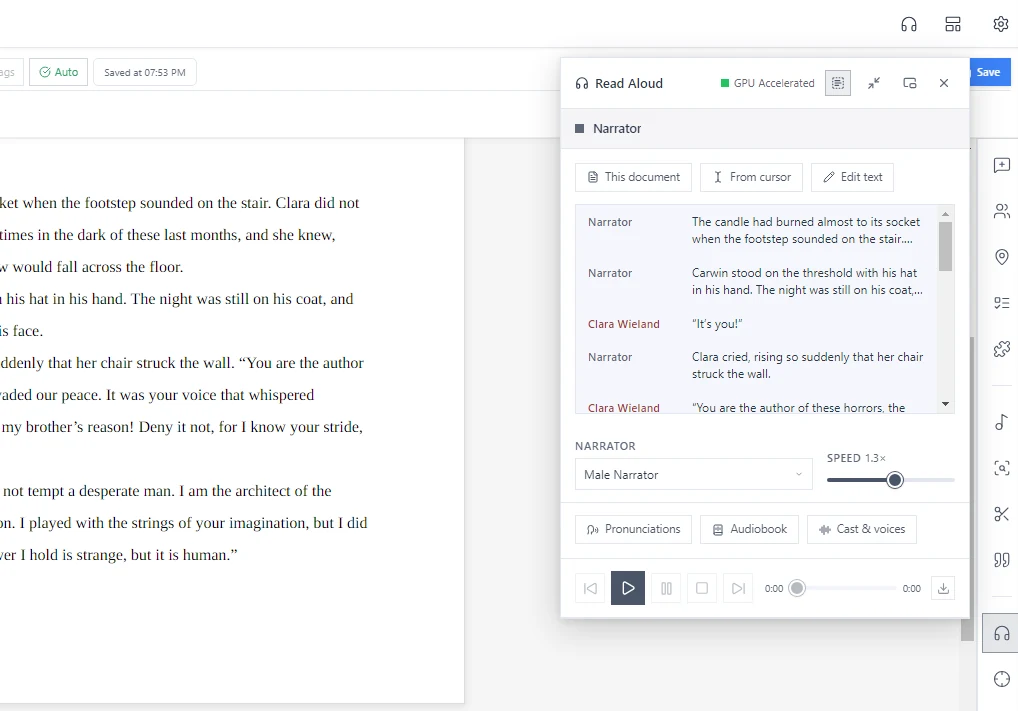Switch Read Aloud to pop-out window mode
Image resolution: width=1018 pixels, height=711 pixels.
tap(910, 83)
